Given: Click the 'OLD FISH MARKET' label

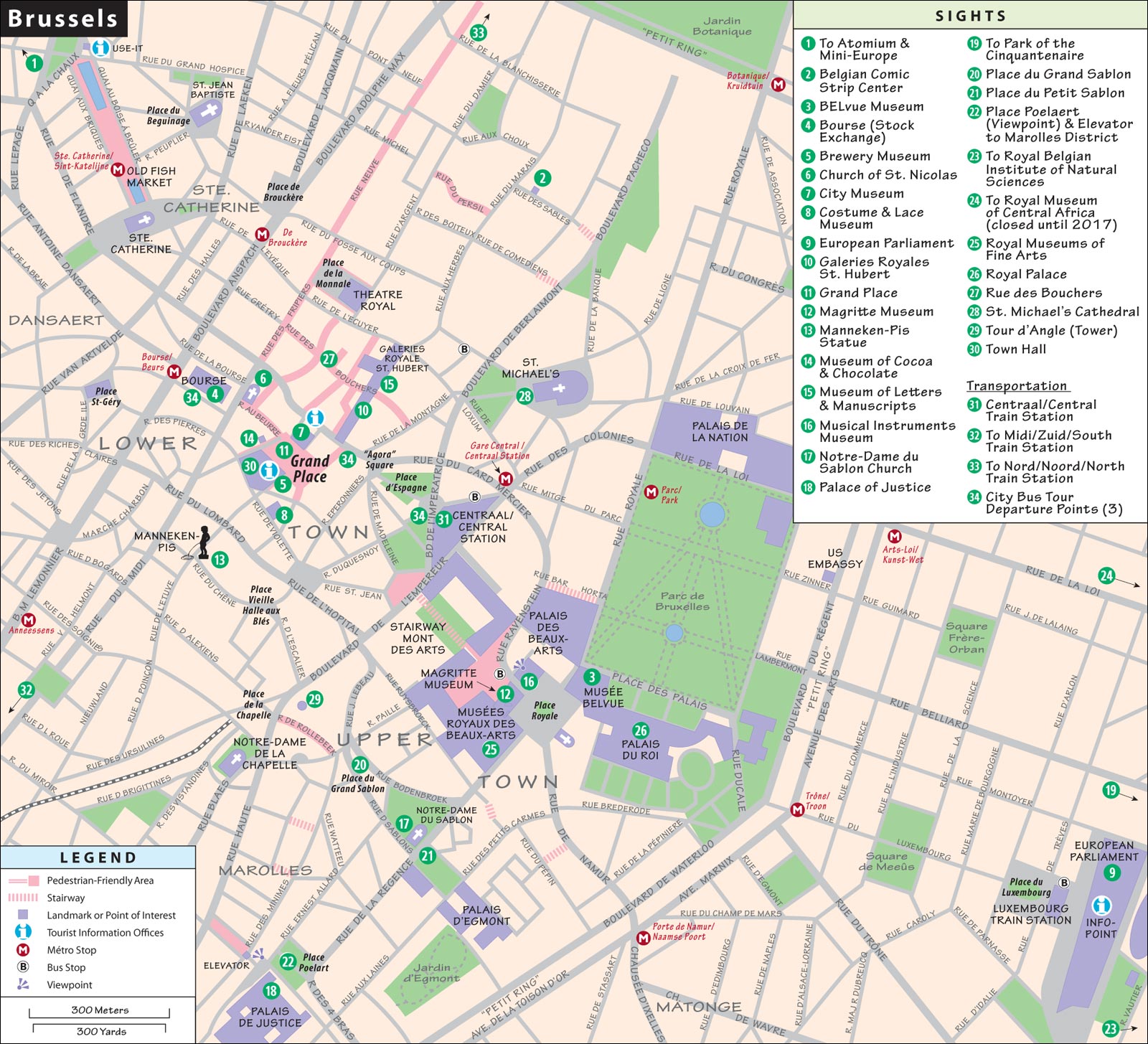Looking at the screenshot, I should 151,177.
